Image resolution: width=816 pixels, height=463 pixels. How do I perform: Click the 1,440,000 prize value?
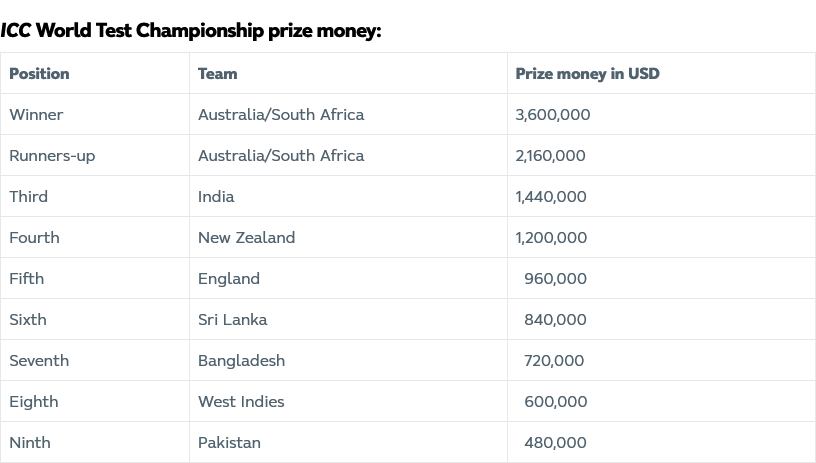coord(551,197)
